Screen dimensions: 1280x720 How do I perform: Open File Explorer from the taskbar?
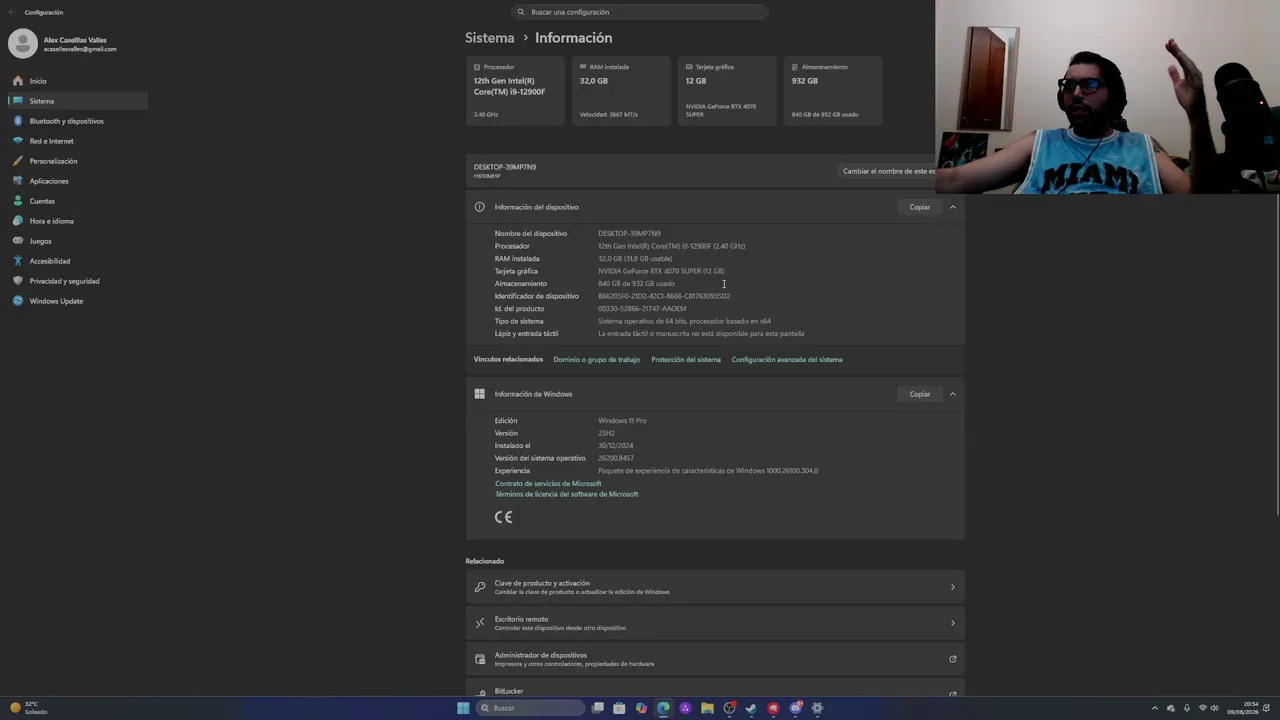click(x=707, y=708)
